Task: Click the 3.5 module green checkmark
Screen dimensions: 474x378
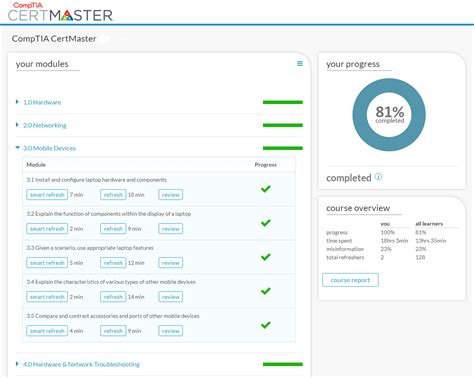Action: tap(266, 325)
